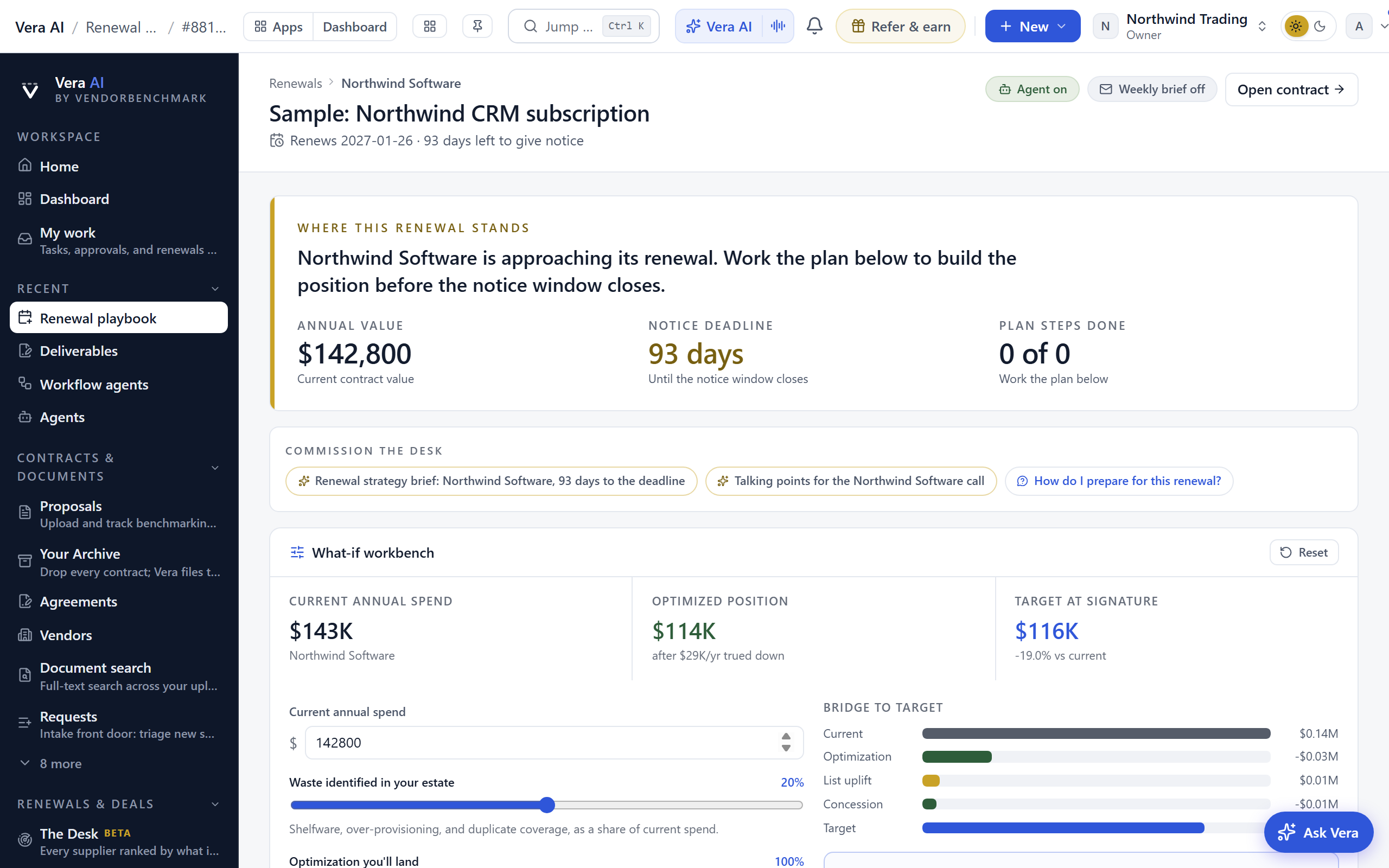Viewport: 1389px width, 868px height.
Task: Click the Jump search field
Action: click(x=584, y=27)
